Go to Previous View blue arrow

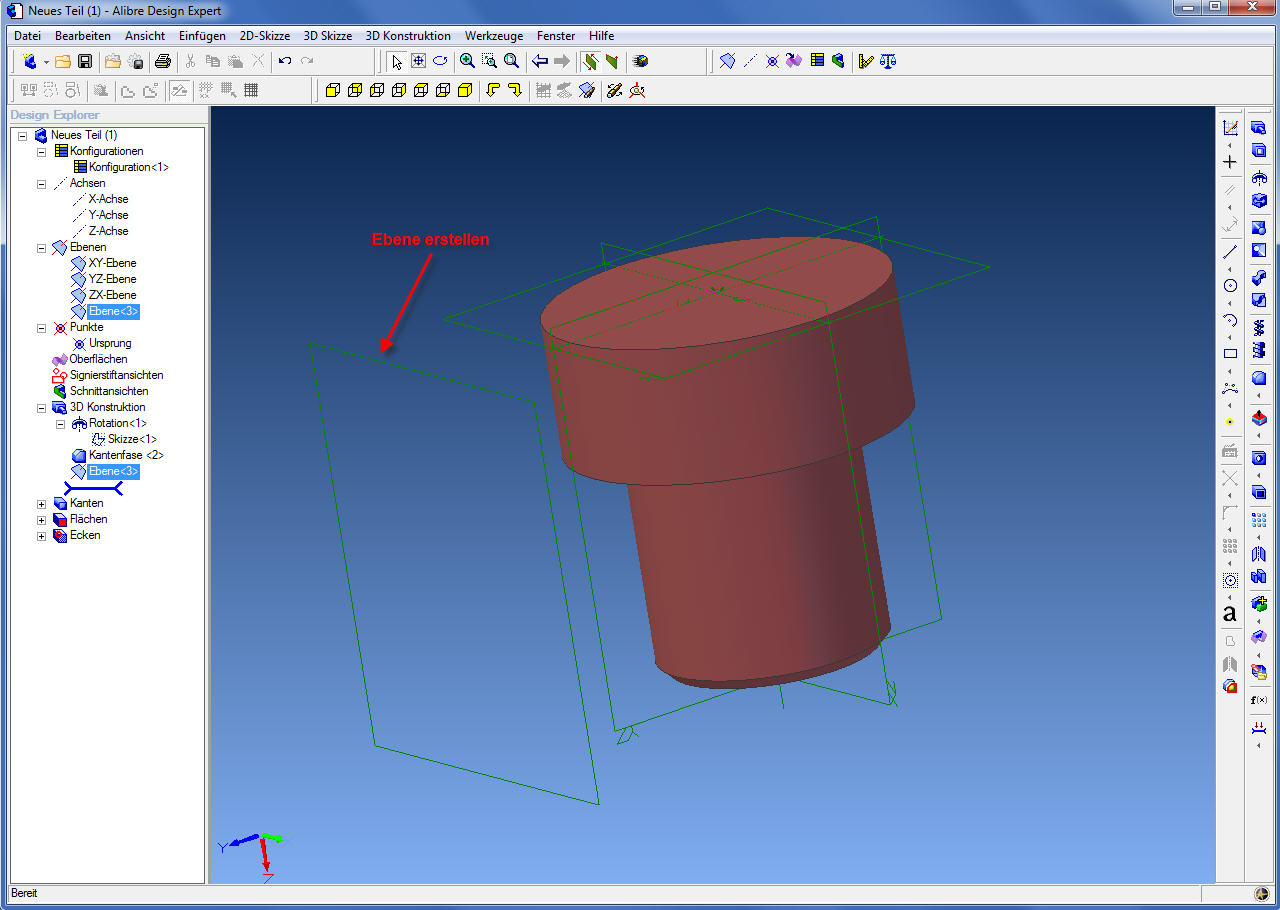click(x=540, y=61)
